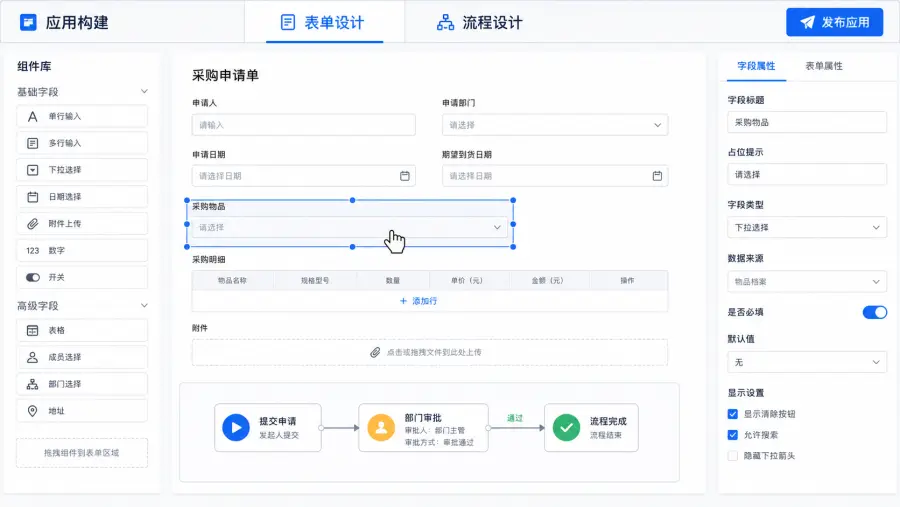This screenshot has height=507, width=900.
Task: Collapse the 基础字段 section
Action: click(x=144, y=91)
